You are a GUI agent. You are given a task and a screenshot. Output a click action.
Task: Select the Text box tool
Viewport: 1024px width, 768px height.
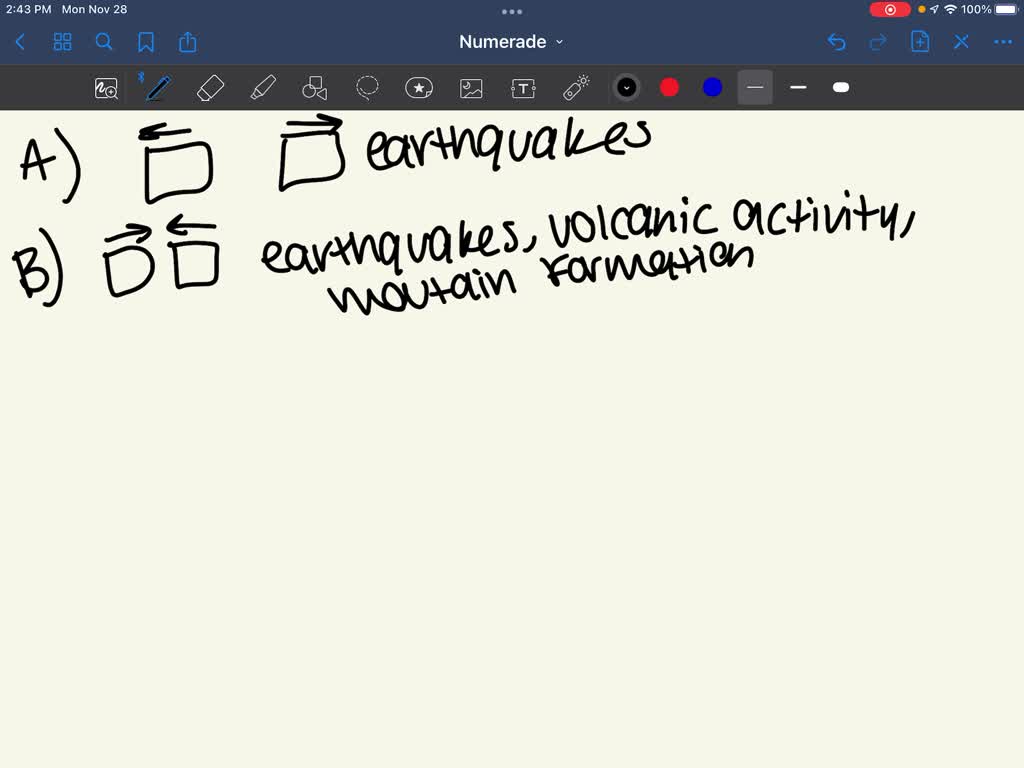tap(523, 87)
